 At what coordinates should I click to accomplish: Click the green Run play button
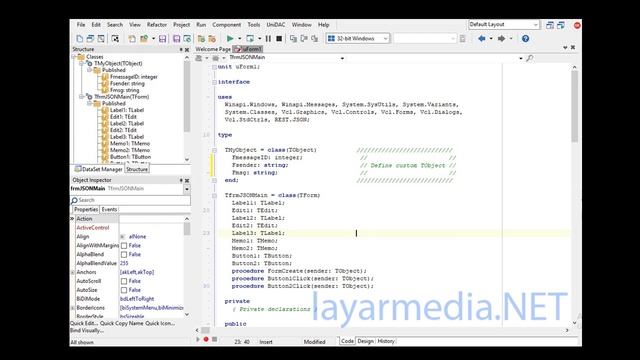tap(230, 38)
